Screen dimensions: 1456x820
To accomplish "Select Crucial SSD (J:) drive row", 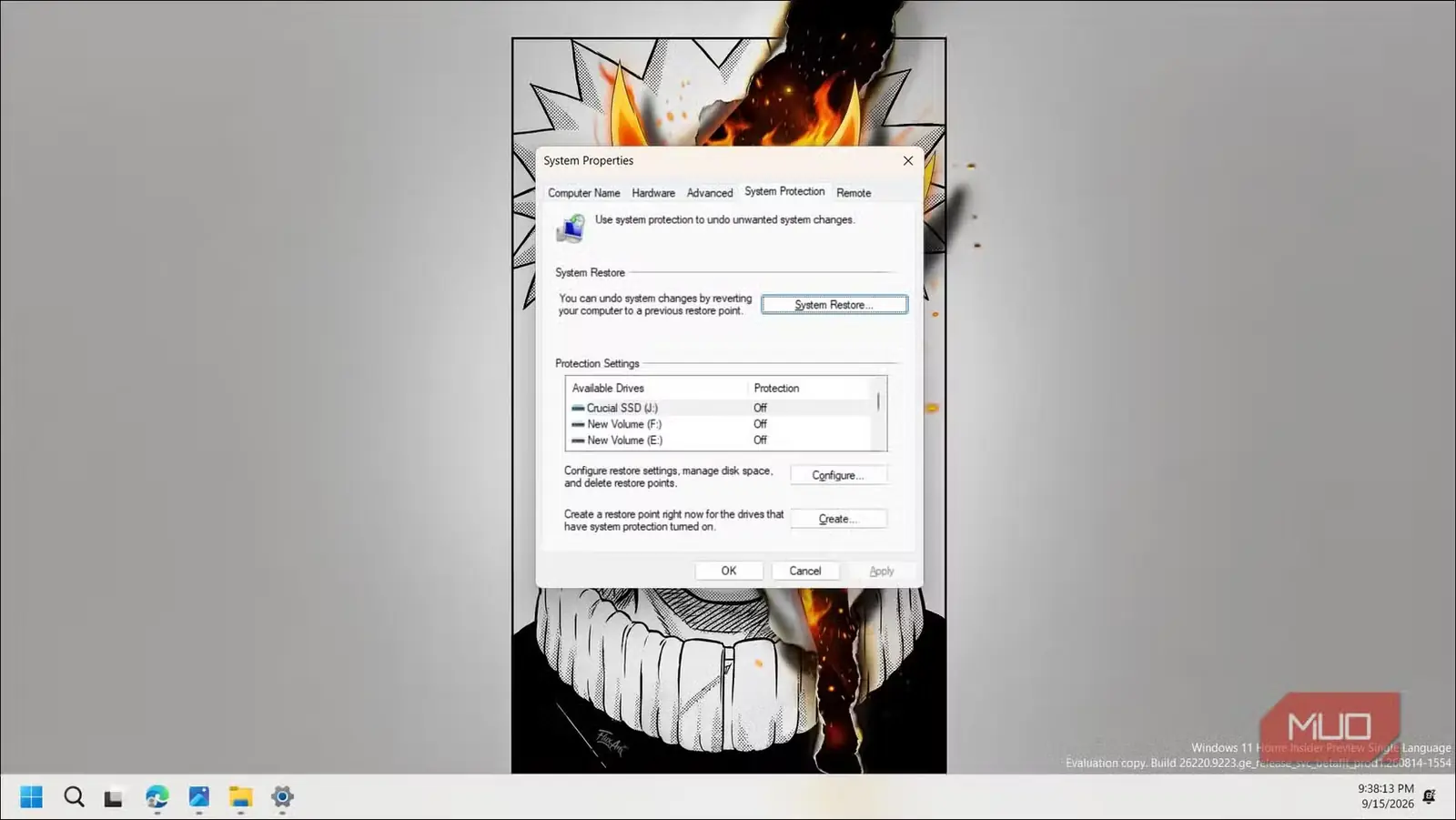I will coord(719,408).
